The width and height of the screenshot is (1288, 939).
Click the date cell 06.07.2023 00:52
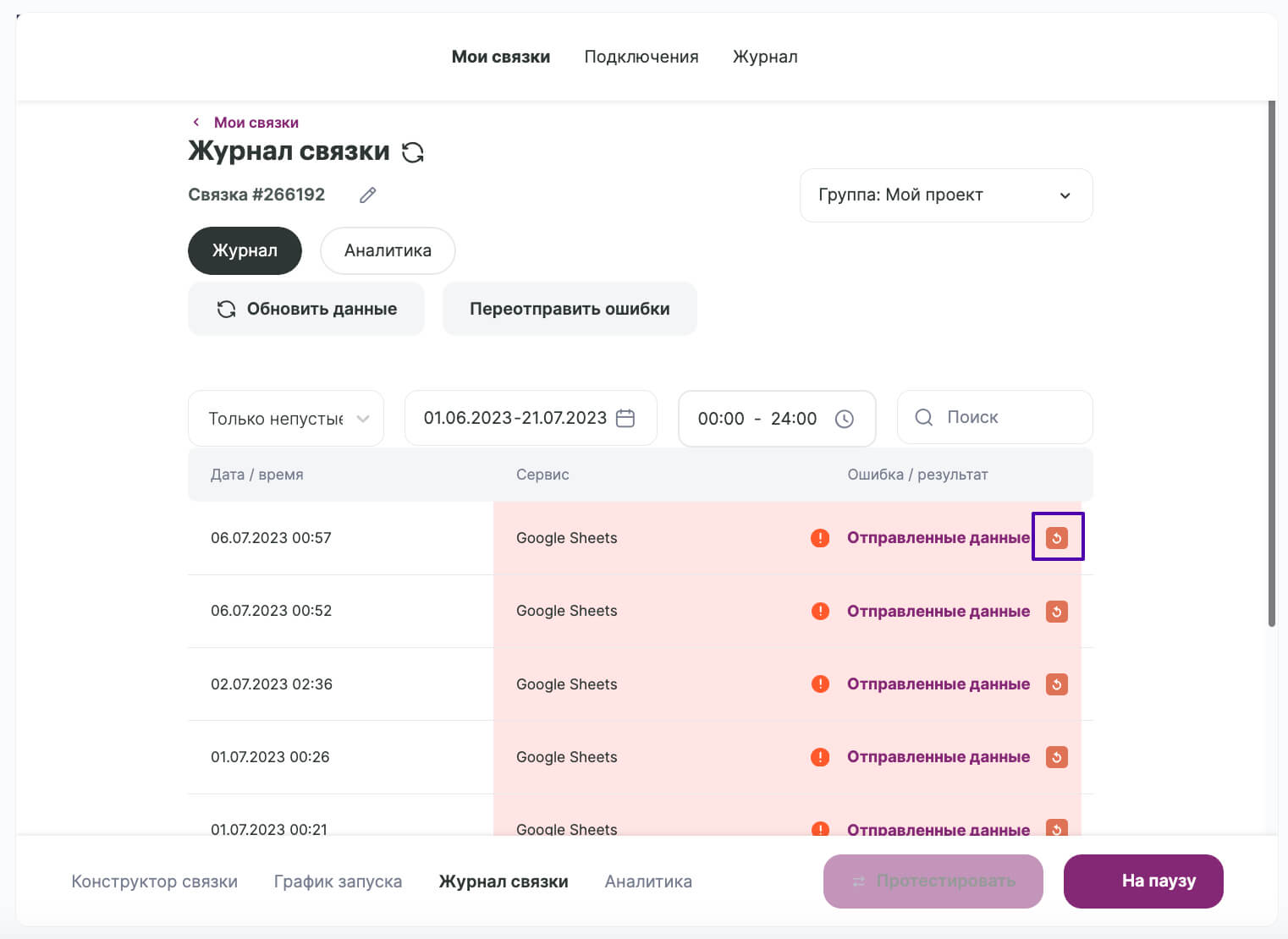tap(271, 611)
